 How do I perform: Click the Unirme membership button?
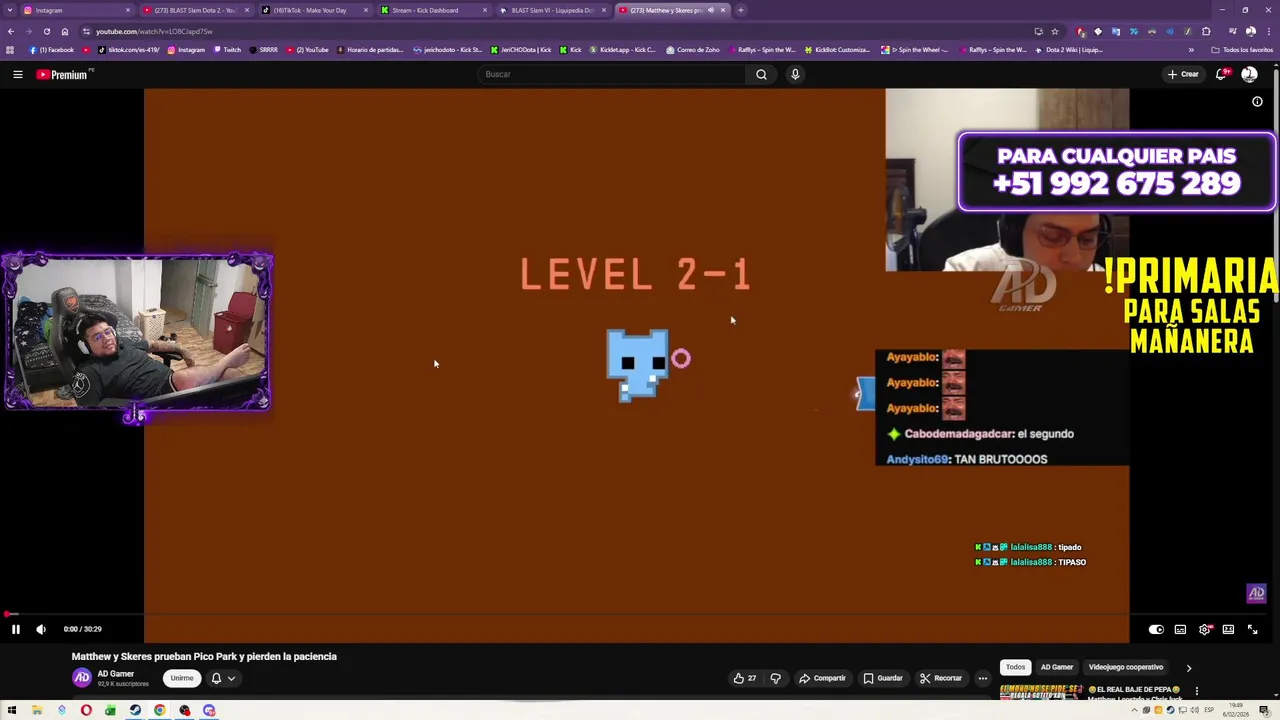pyautogui.click(x=181, y=678)
